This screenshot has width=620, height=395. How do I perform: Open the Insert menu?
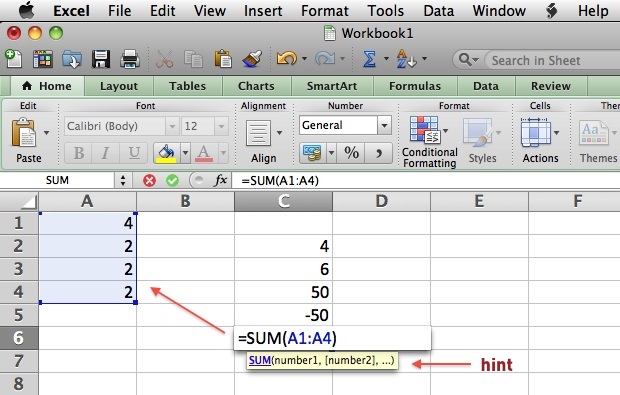click(263, 11)
